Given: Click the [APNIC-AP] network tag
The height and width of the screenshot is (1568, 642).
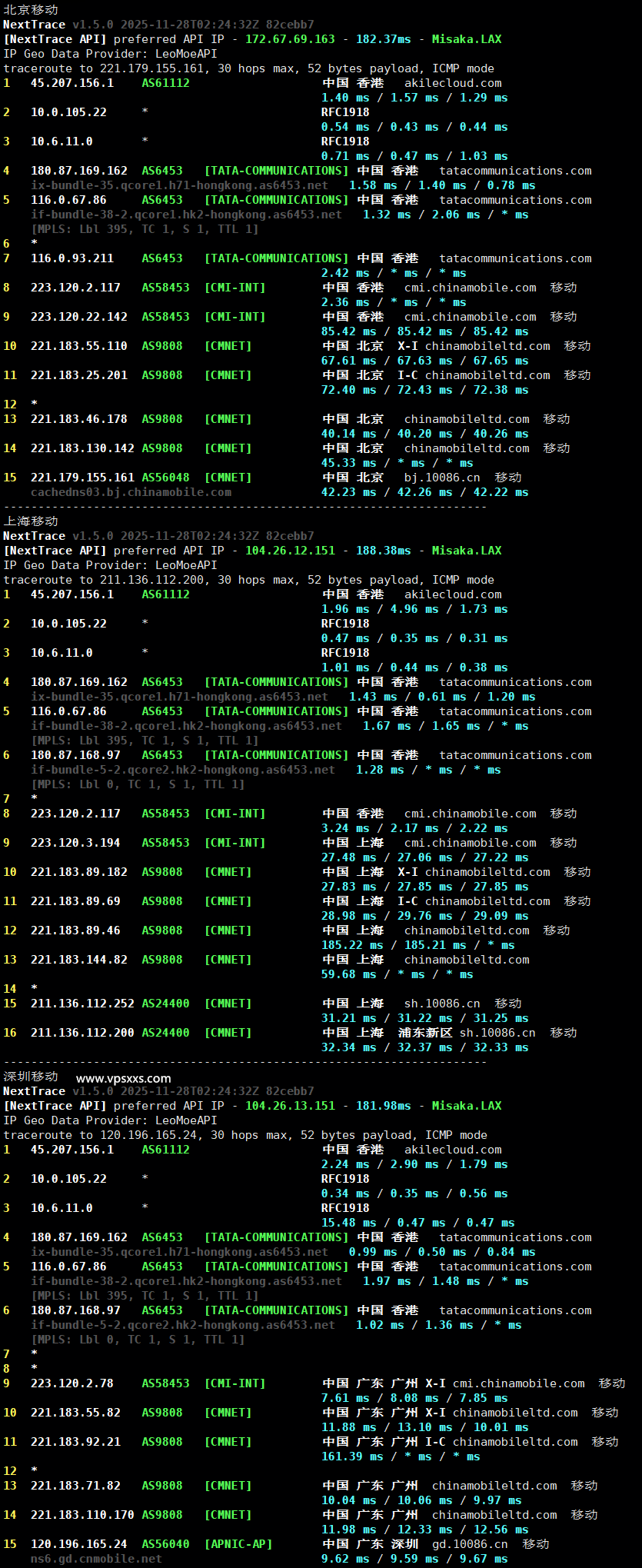Looking at the screenshot, I should (x=238, y=1544).
